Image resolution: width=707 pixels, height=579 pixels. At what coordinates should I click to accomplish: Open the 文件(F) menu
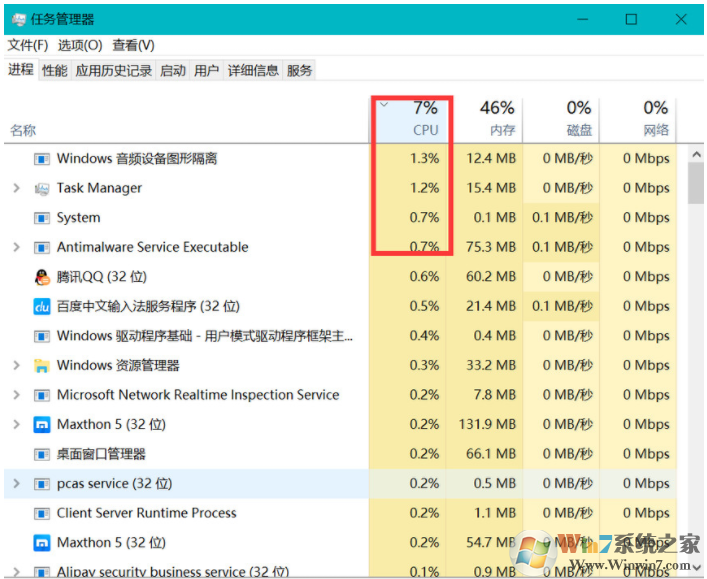(28, 45)
